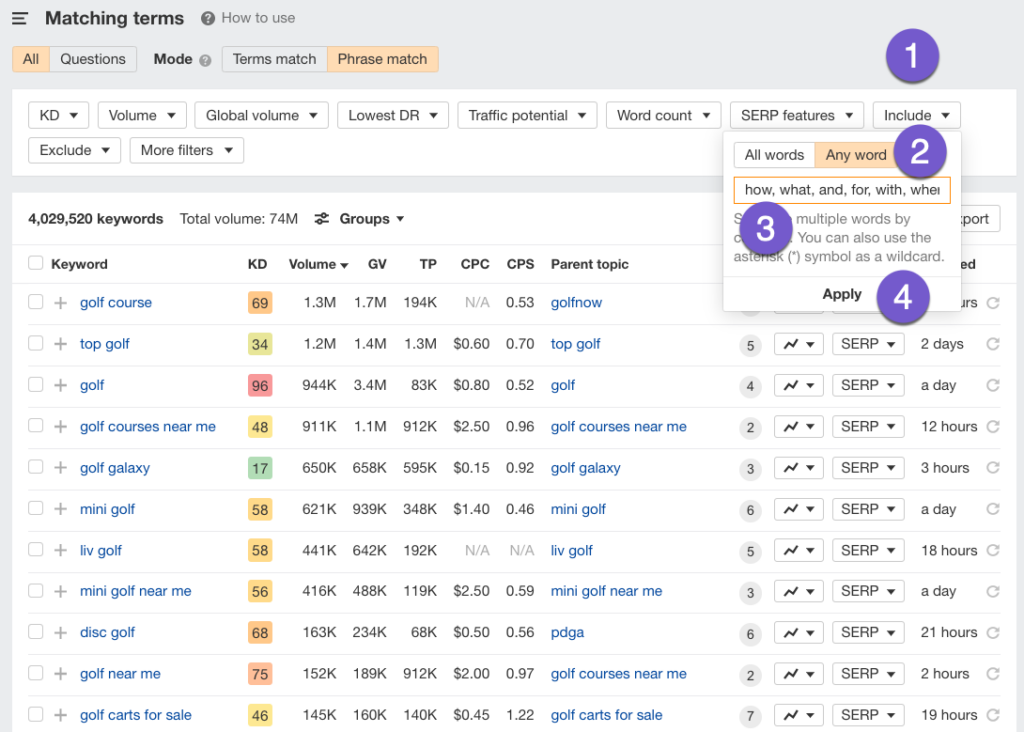Open the Word count filter dropdown
This screenshot has height=732, width=1024.
(664, 116)
